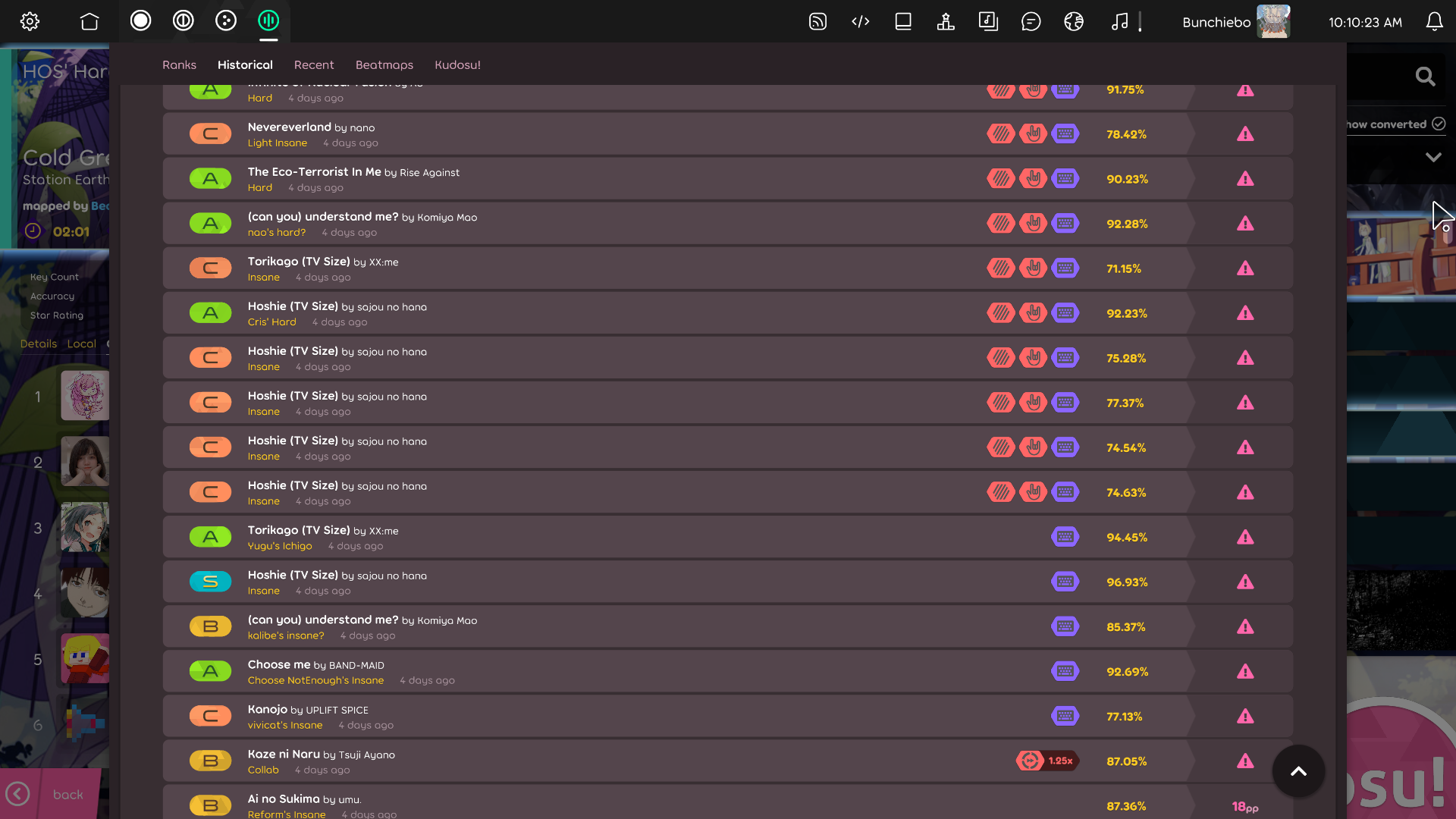The image size is (1456, 819).
Task: Click the B grade badge on Kaze ni Naru row
Action: point(210,761)
